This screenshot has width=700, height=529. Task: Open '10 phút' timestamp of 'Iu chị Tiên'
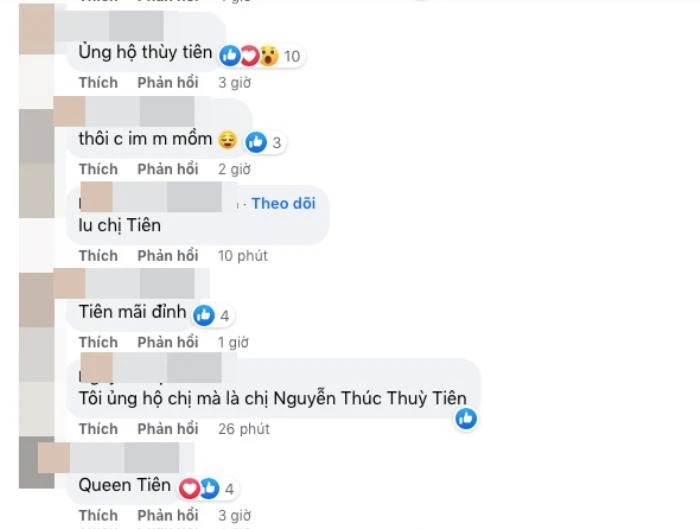click(243, 256)
